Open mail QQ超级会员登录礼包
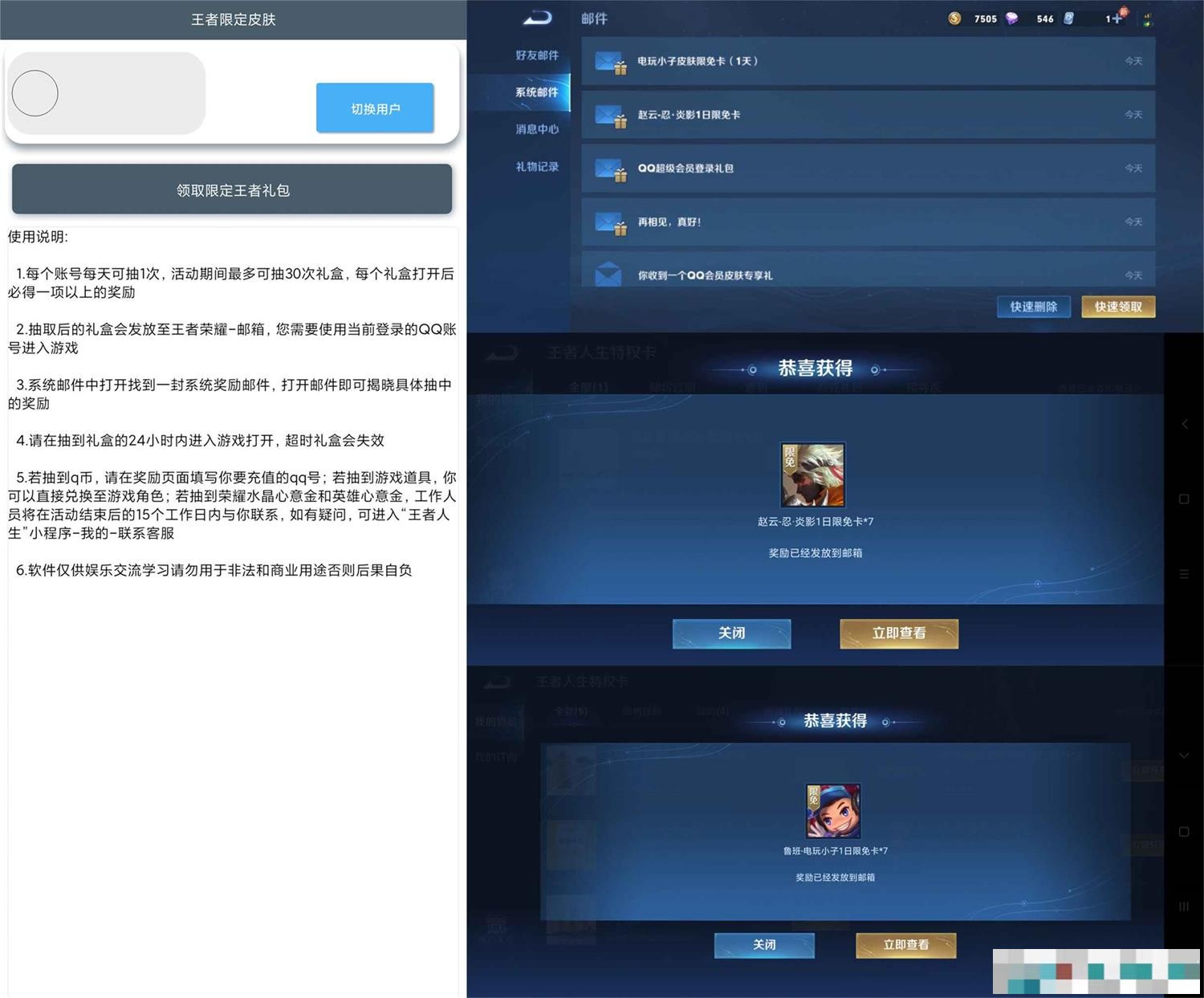 click(x=868, y=168)
